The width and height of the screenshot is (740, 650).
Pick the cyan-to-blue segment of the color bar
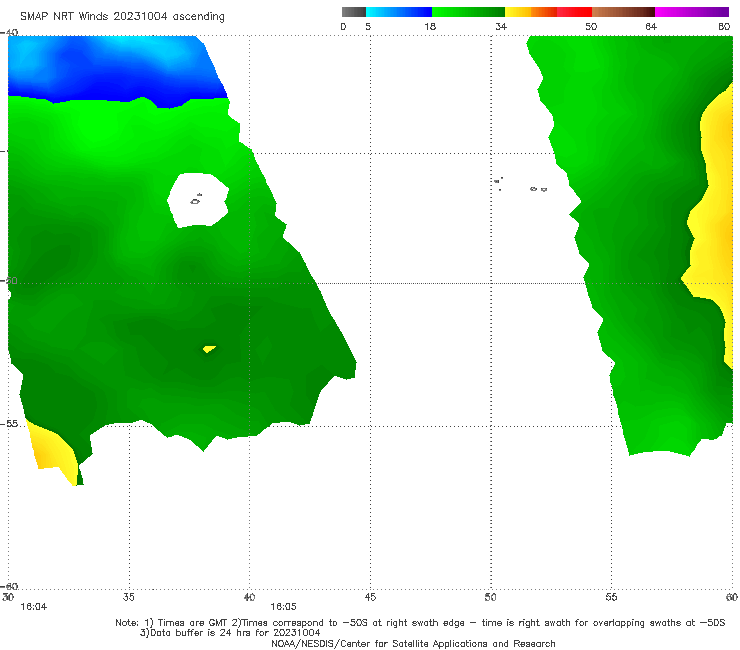pyautogui.click(x=399, y=12)
